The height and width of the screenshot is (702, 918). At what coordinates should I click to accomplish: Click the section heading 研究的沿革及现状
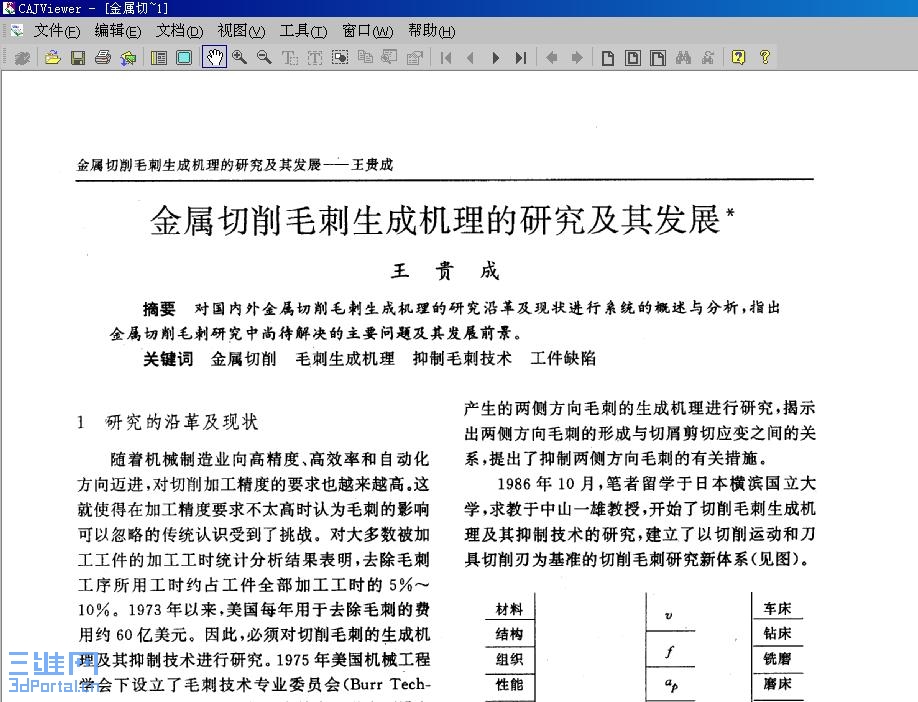[x=181, y=422]
